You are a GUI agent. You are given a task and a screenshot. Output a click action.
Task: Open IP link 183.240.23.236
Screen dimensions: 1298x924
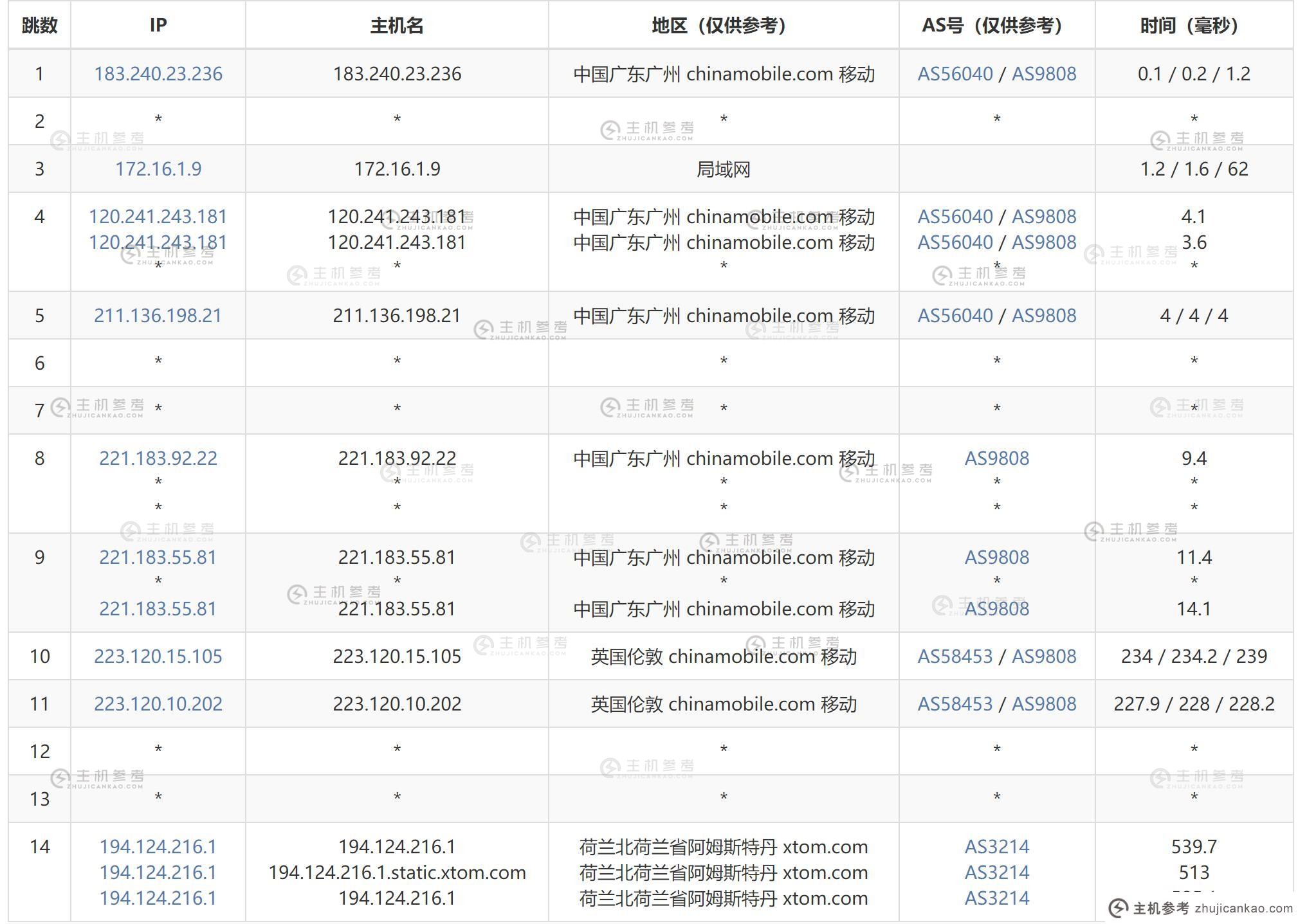point(158,74)
